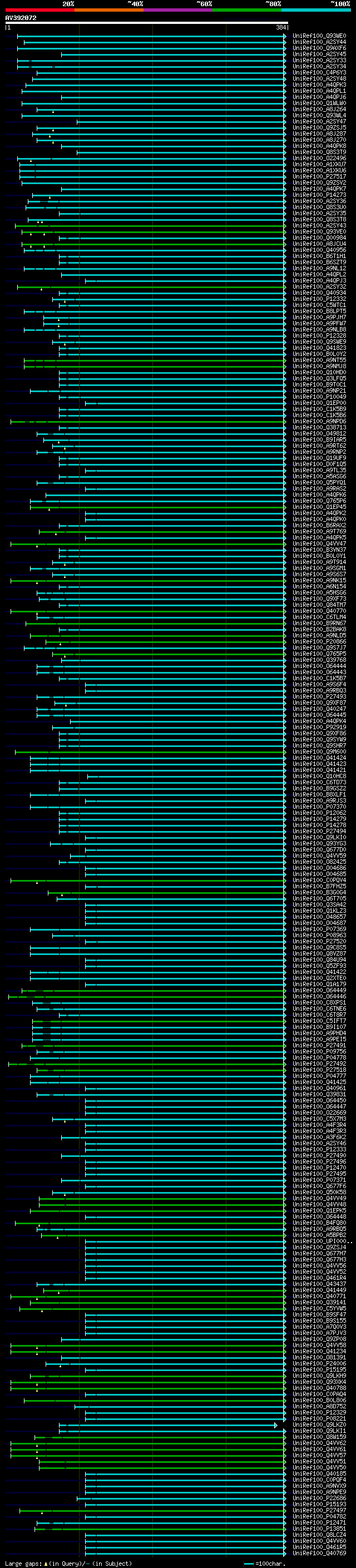
Task: Select hit label UniRef100_P22686
Action: coord(319,1498)
